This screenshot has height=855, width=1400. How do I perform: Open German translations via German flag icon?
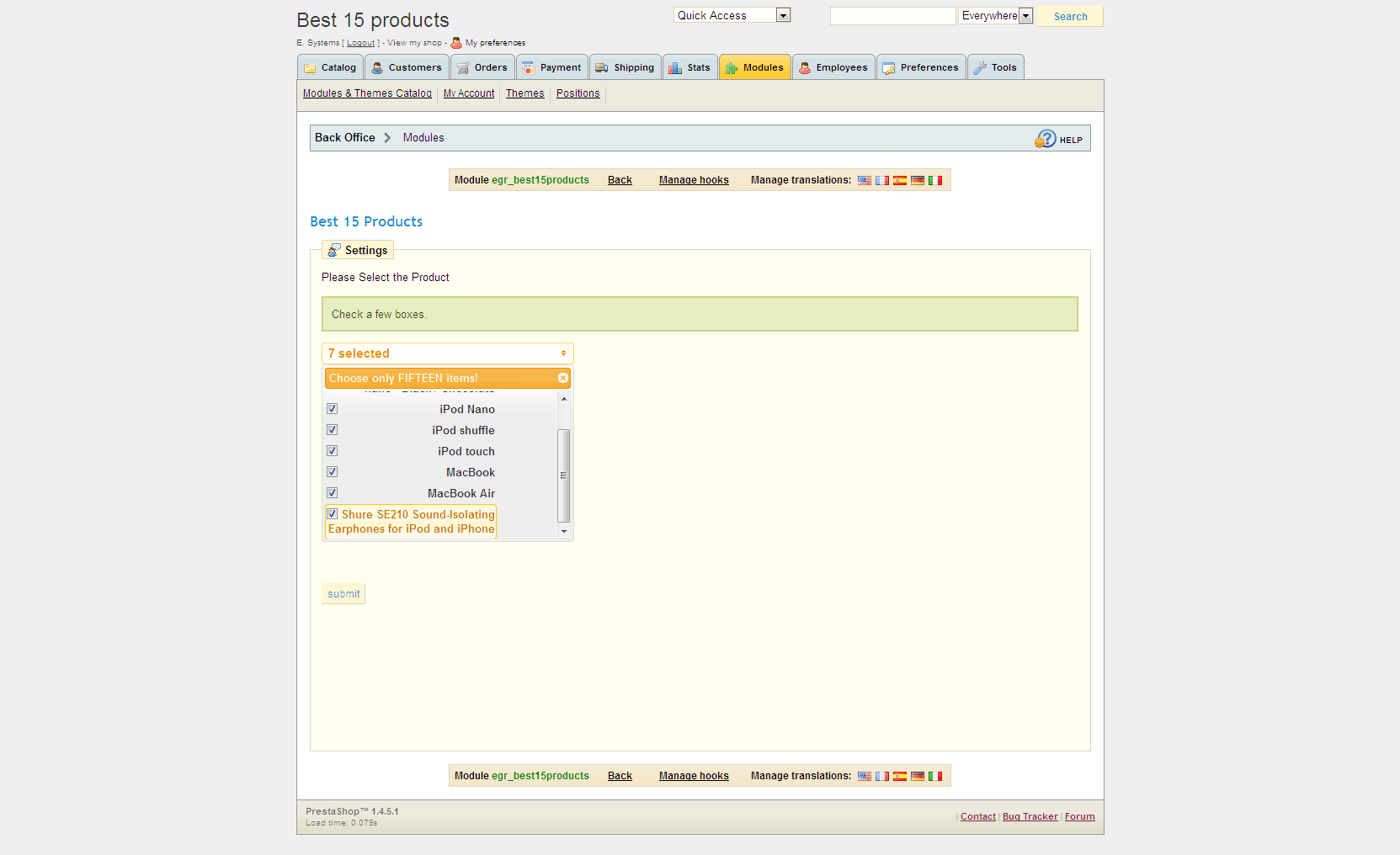[x=918, y=180]
